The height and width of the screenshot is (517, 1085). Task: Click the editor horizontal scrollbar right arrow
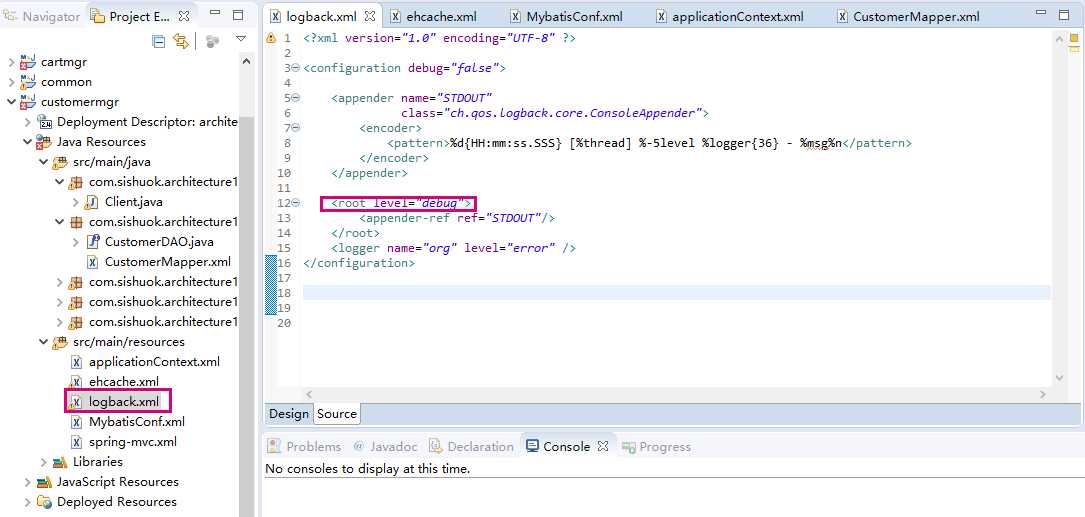pyautogui.click(x=1043, y=394)
